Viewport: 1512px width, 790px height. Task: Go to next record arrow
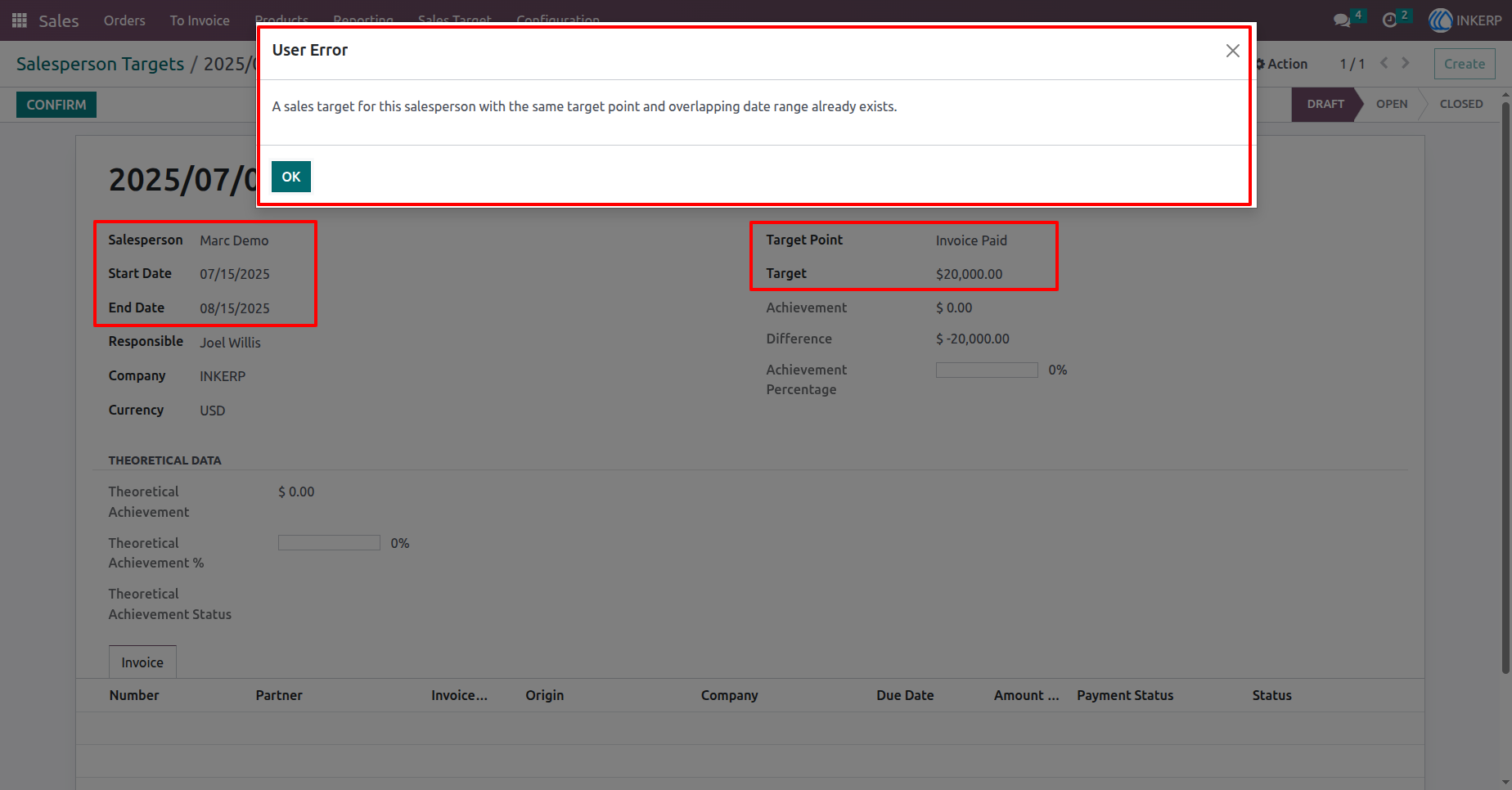[x=1406, y=63]
